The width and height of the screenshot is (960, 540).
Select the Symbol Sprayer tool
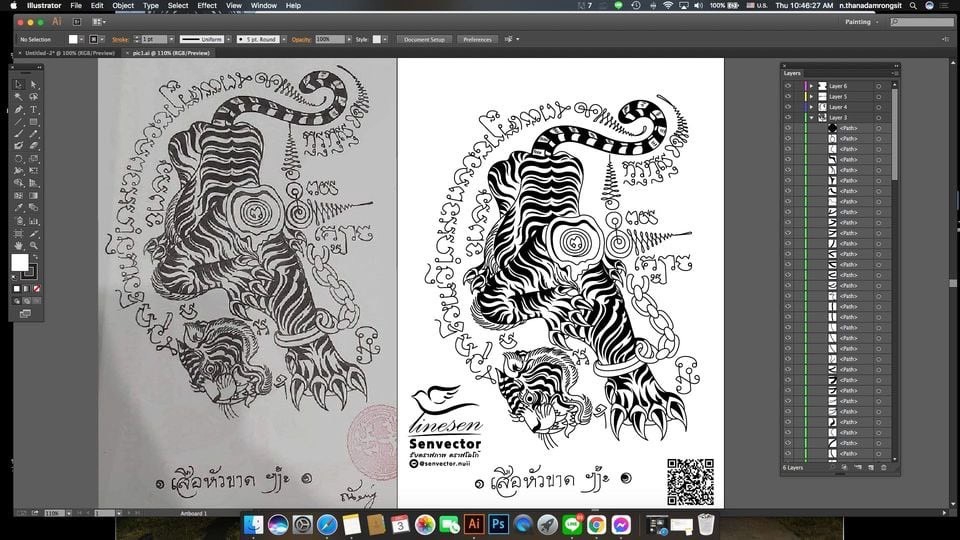click(x=19, y=221)
